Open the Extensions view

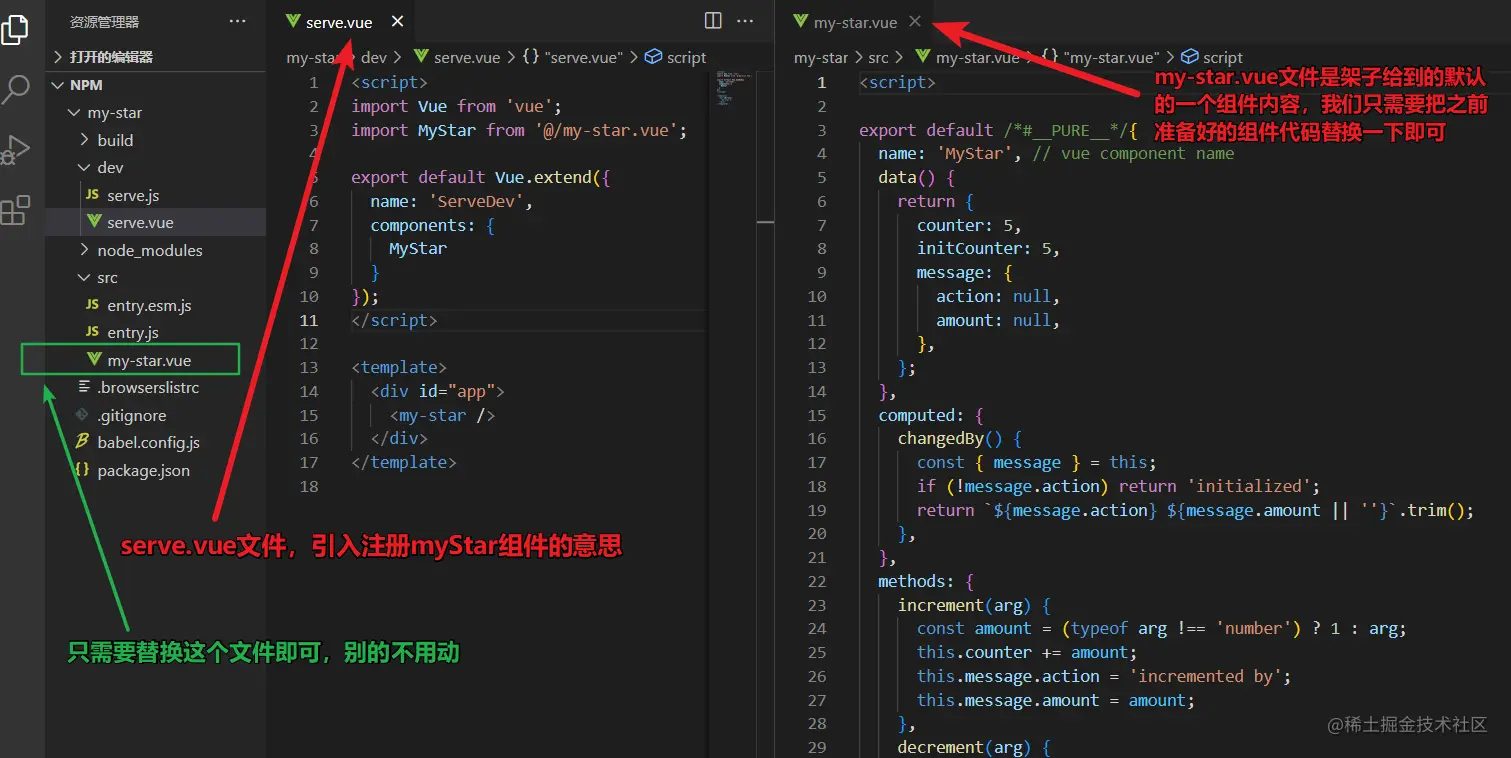pyautogui.click(x=15, y=211)
